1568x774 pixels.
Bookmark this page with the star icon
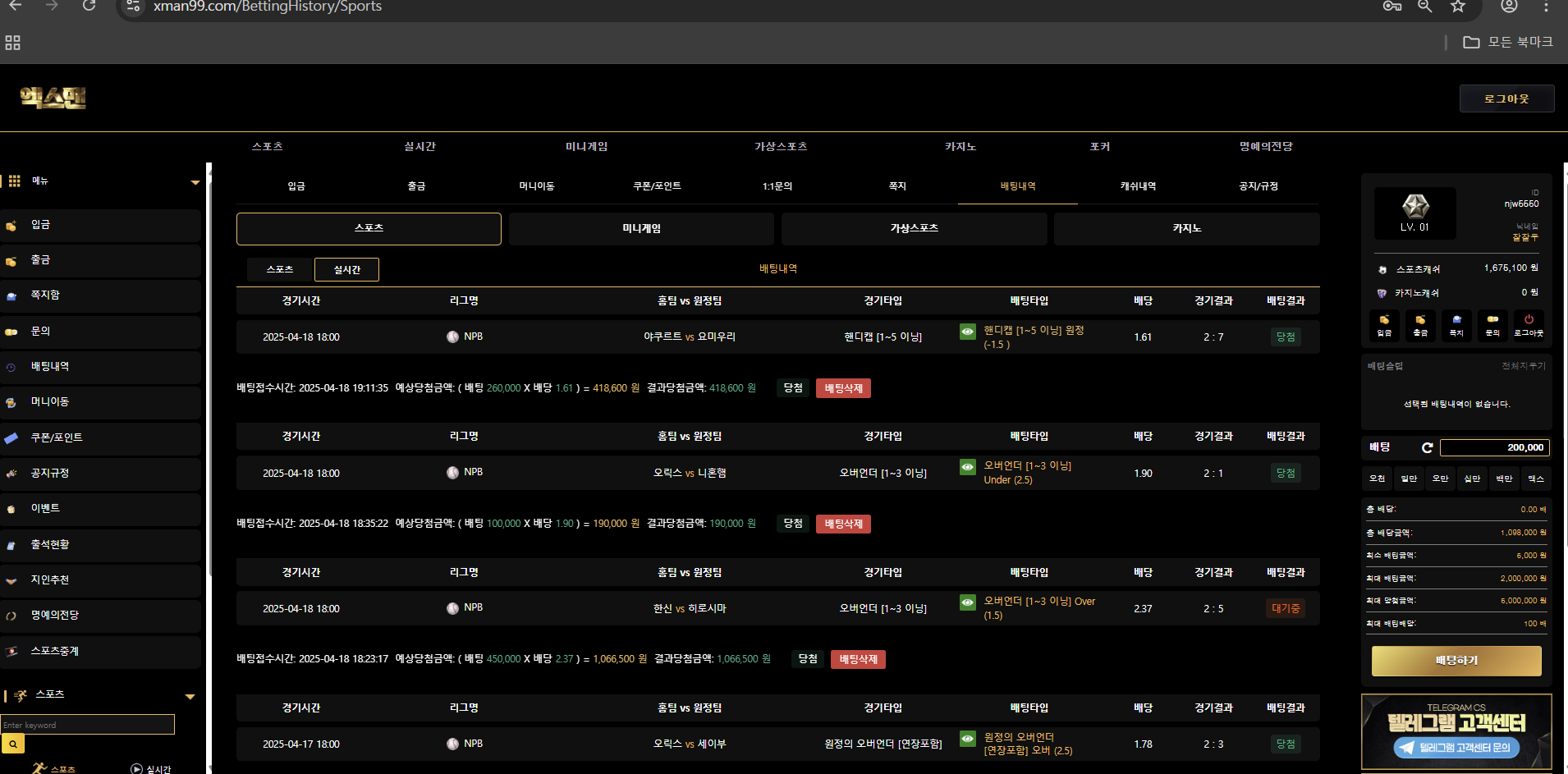coord(1458,7)
